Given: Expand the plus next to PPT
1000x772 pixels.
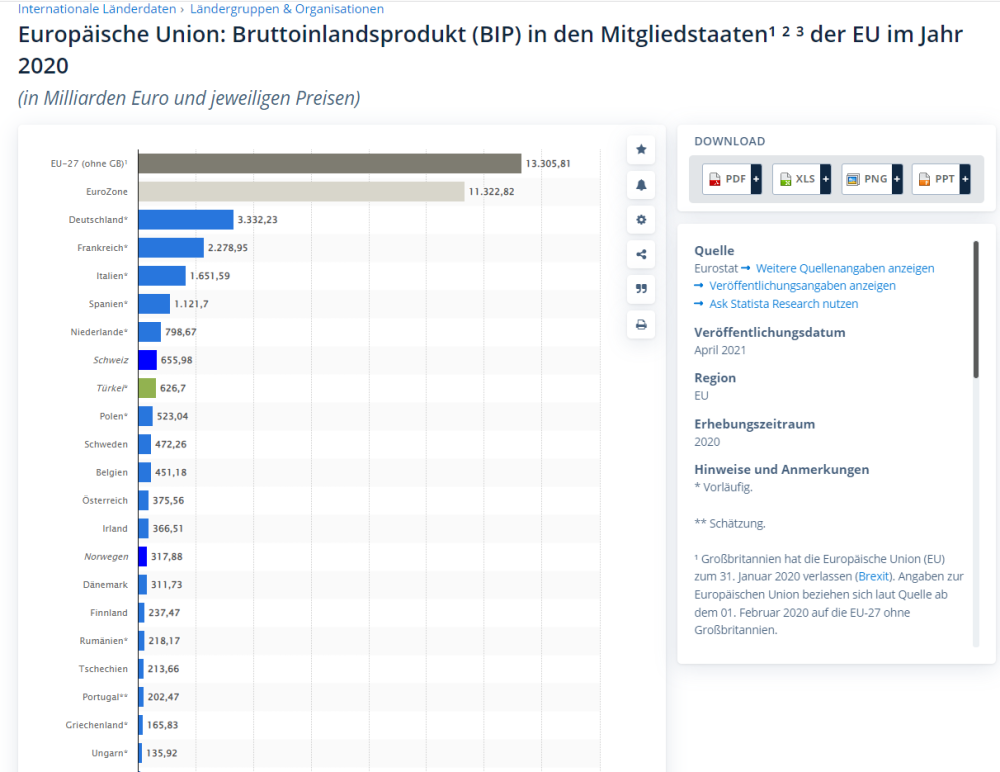Looking at the screenshot, I should tap(966, 179).
